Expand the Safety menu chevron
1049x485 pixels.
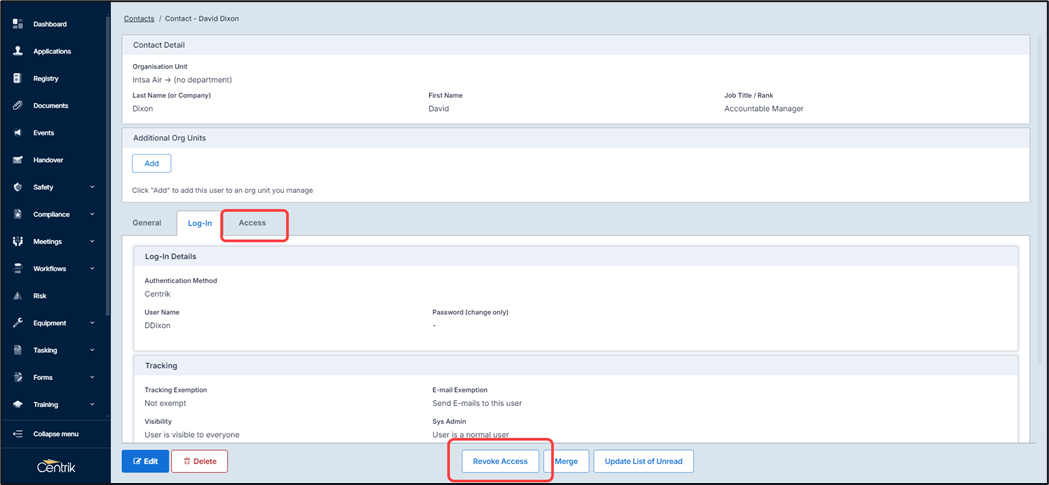tap(92, 187)
